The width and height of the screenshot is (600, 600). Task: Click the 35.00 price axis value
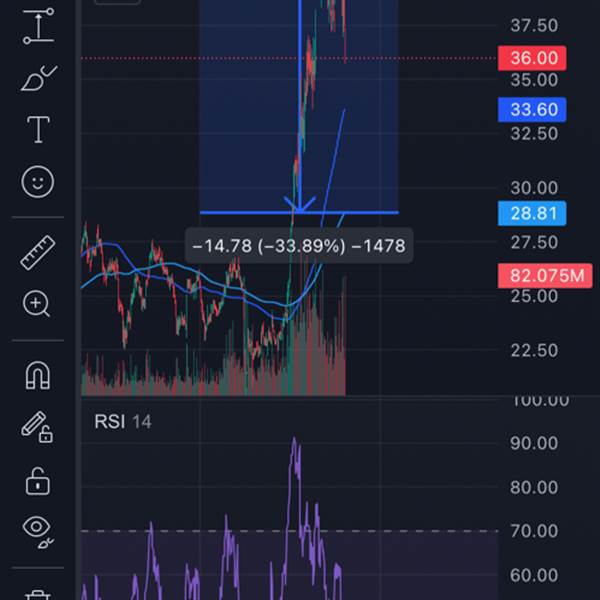coord(534,80)
